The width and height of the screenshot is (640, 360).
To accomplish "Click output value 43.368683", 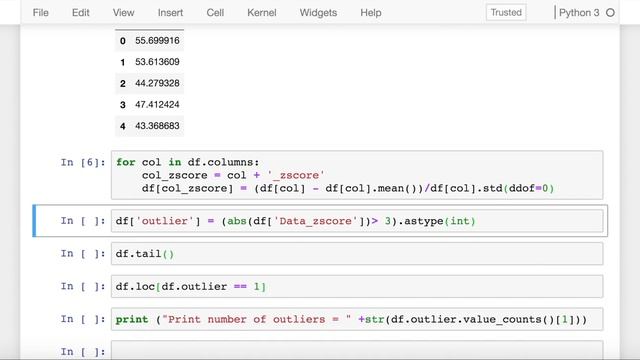I will pos(157,126).
